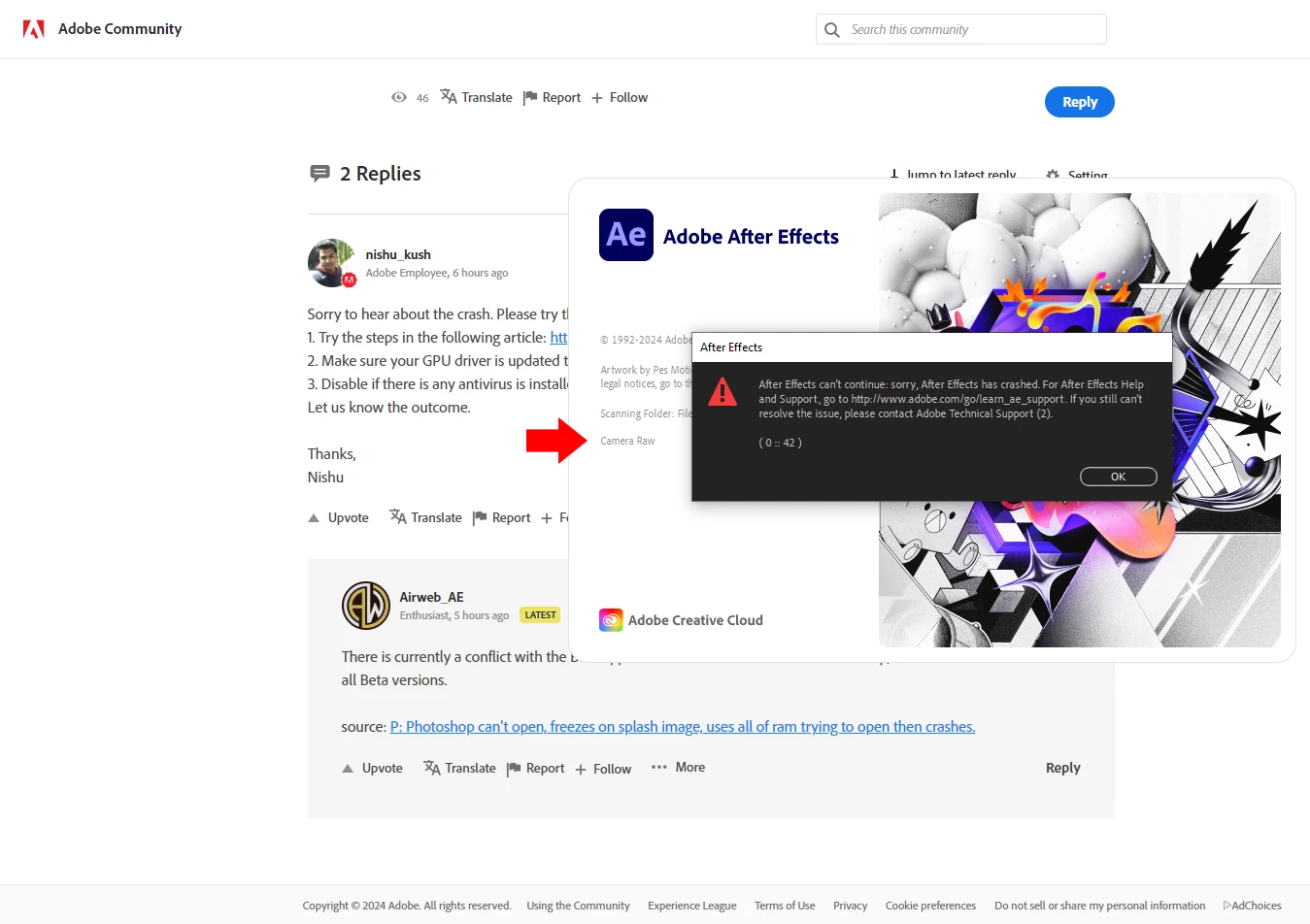The height and width of the screenshot is (924, 1310).
Task: Click the LATEST badge on Airweb_AE's reply
Action: point(540,614)
